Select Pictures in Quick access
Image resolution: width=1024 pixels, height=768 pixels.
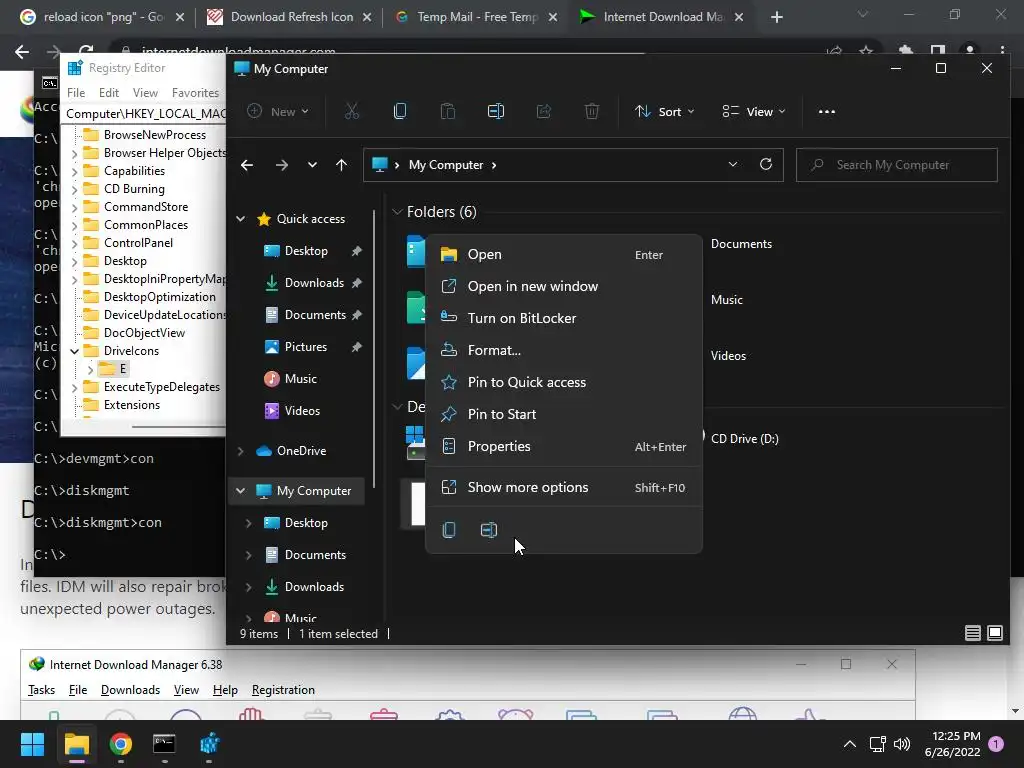point(304,347)
